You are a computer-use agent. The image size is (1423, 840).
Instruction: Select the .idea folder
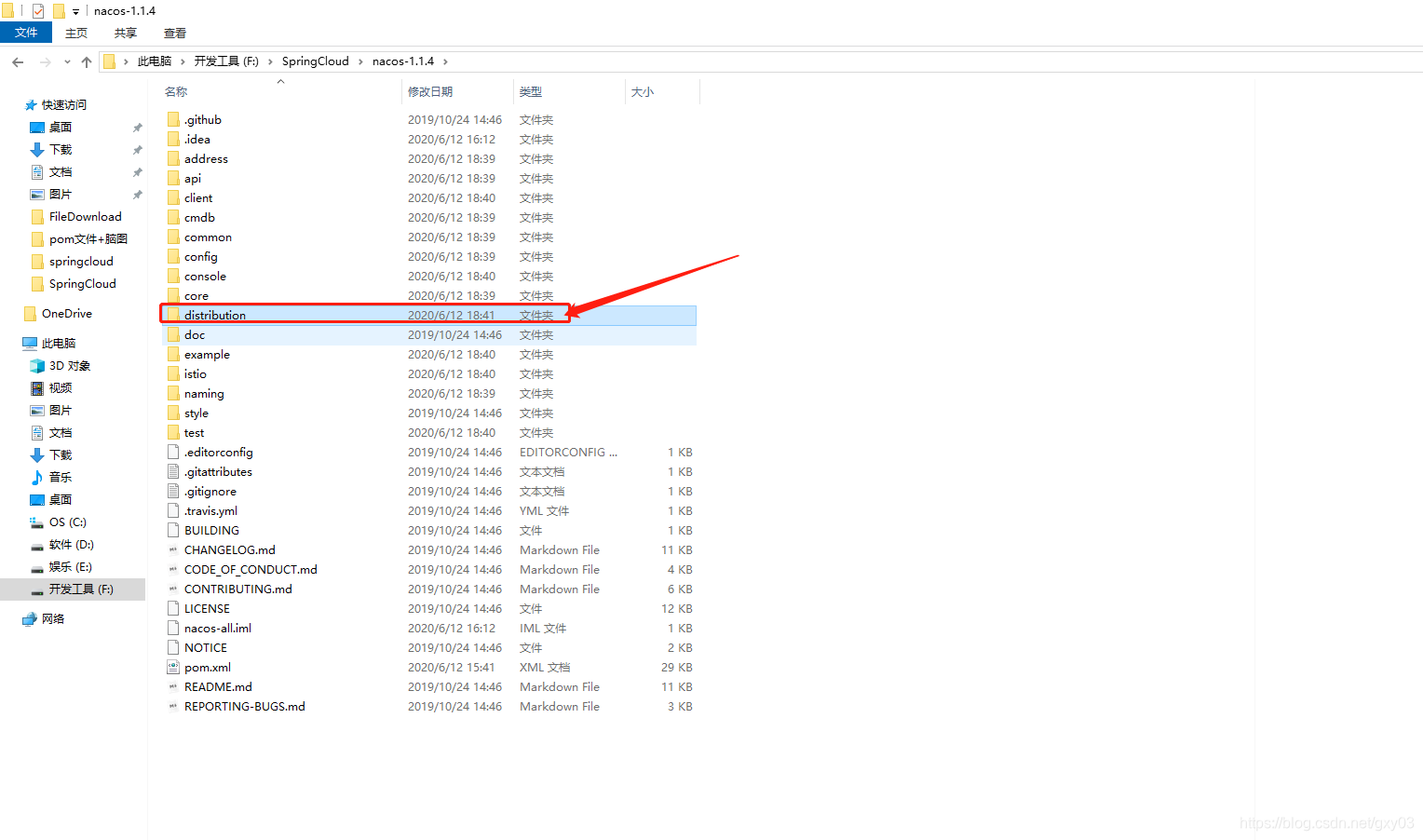point(197,140)
